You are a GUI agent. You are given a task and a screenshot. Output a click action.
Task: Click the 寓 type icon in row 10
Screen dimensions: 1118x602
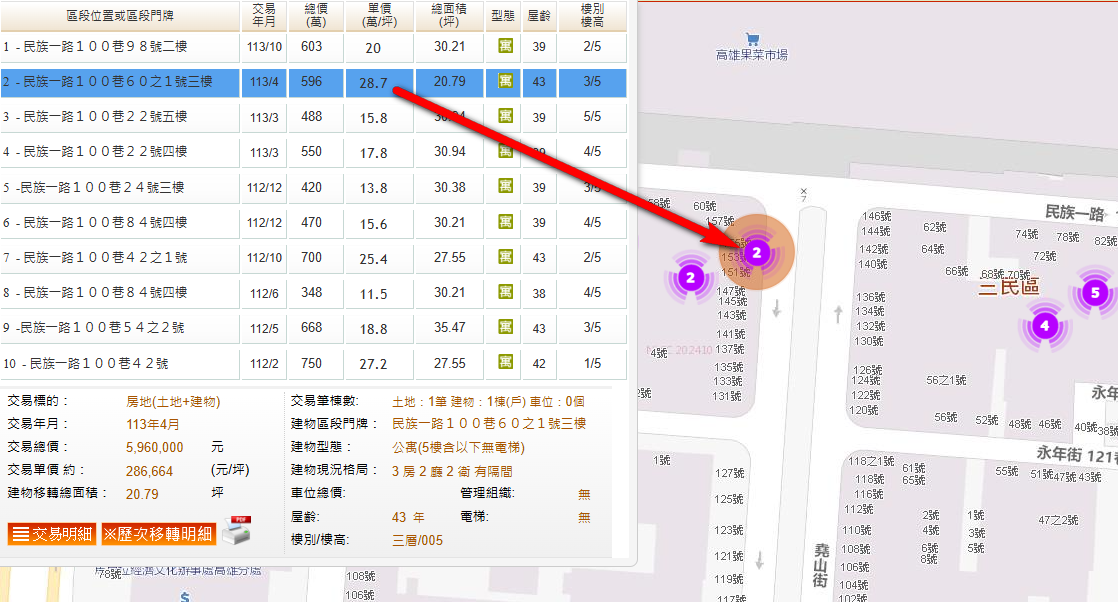[505, 363]
